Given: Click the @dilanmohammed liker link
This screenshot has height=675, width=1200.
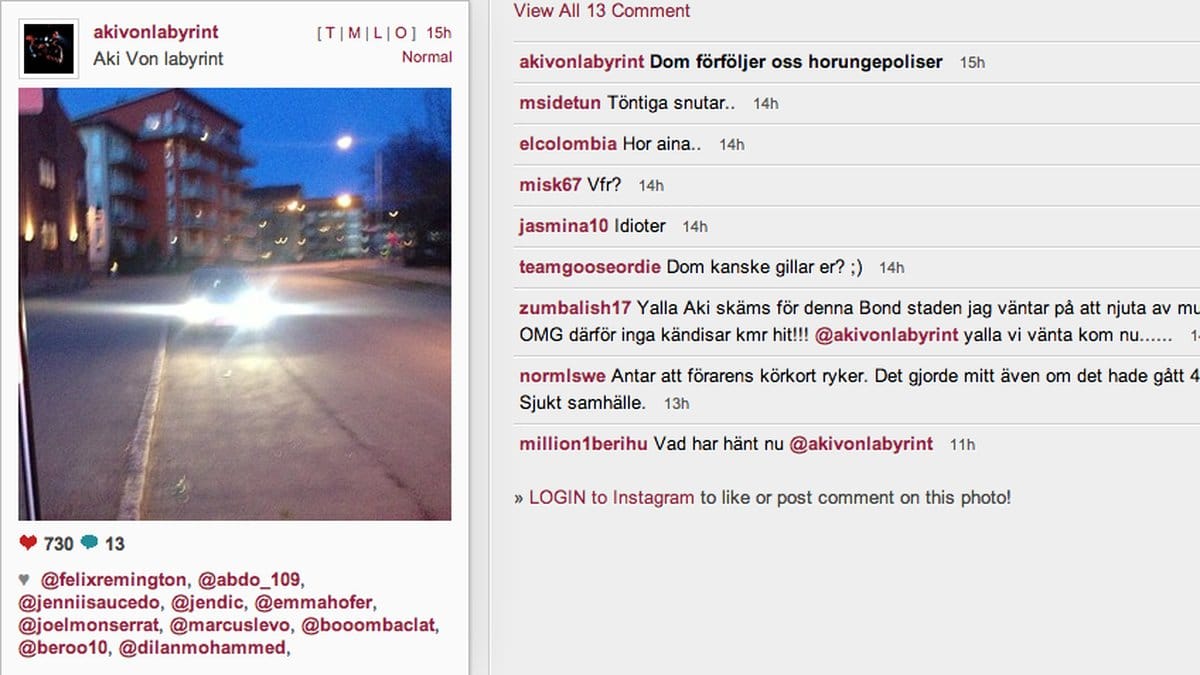Looking at the screenshot, I should pyautogui.click(x=203, y=648).
